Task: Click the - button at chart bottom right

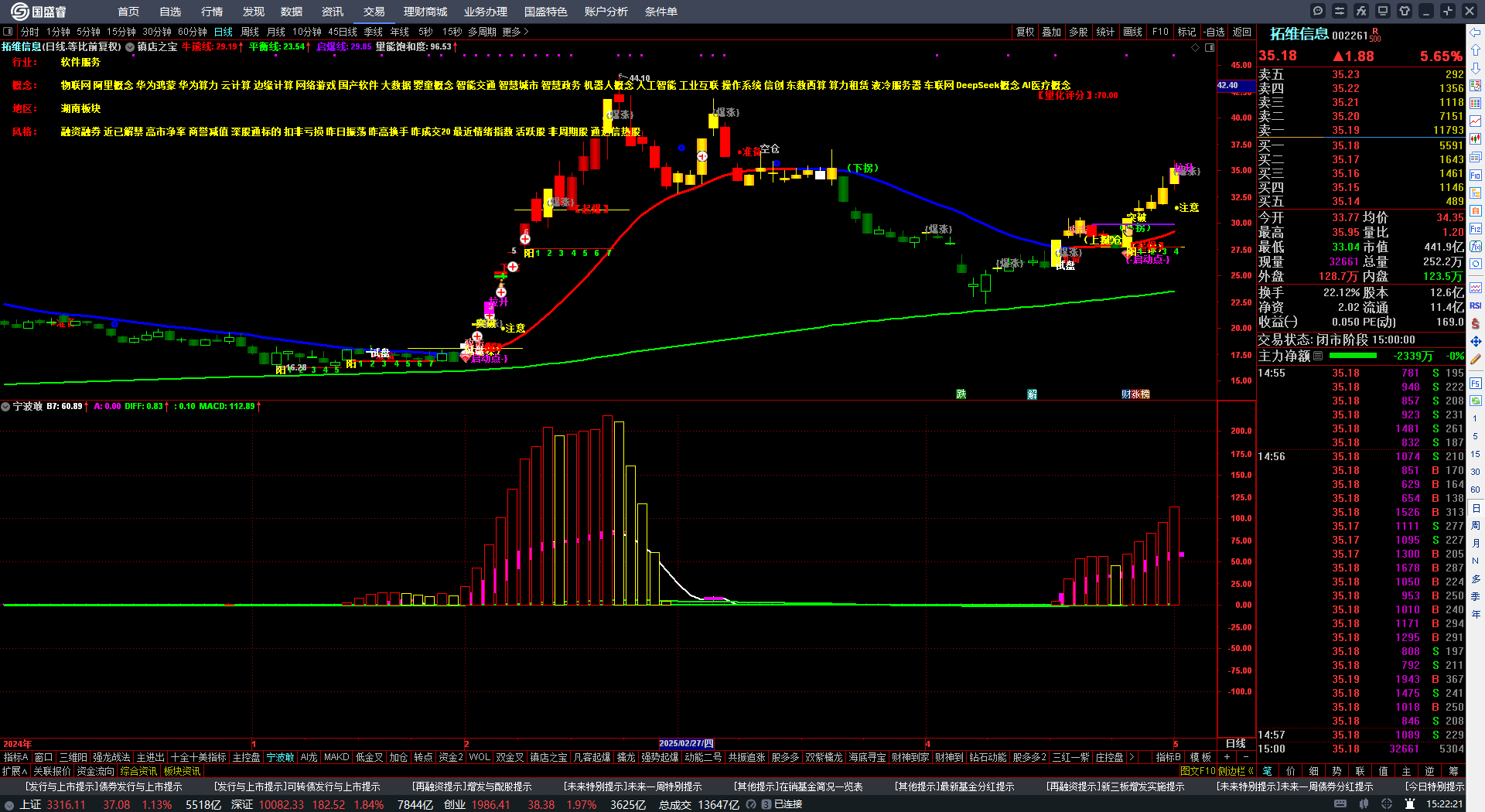Action: [x=1245, y=757]
